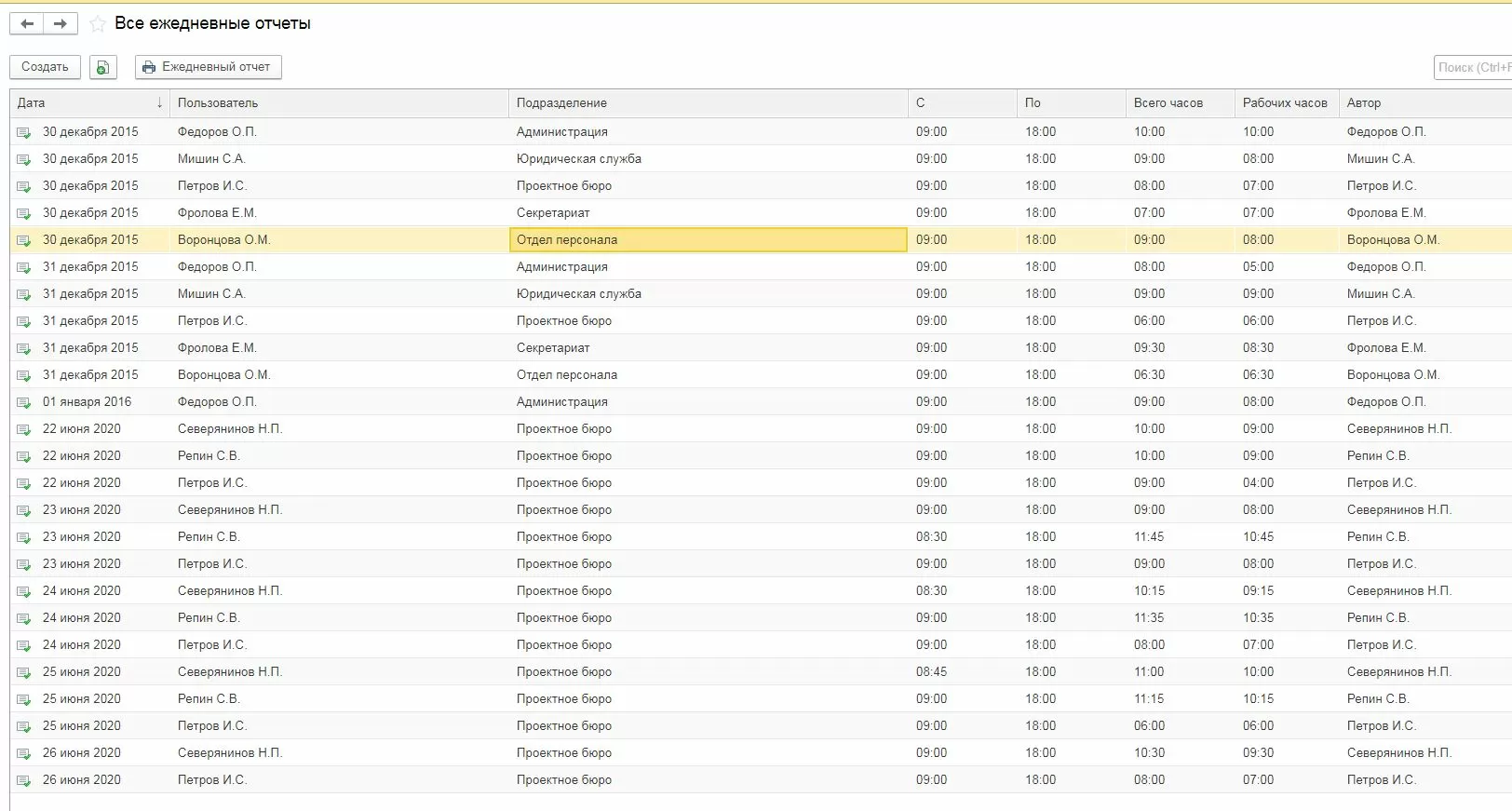Select 'Северянинов Н.П.' user in the 24 июня 2020 row
This screenshot has width=1512, height=811.
click(x=230, y=591)
